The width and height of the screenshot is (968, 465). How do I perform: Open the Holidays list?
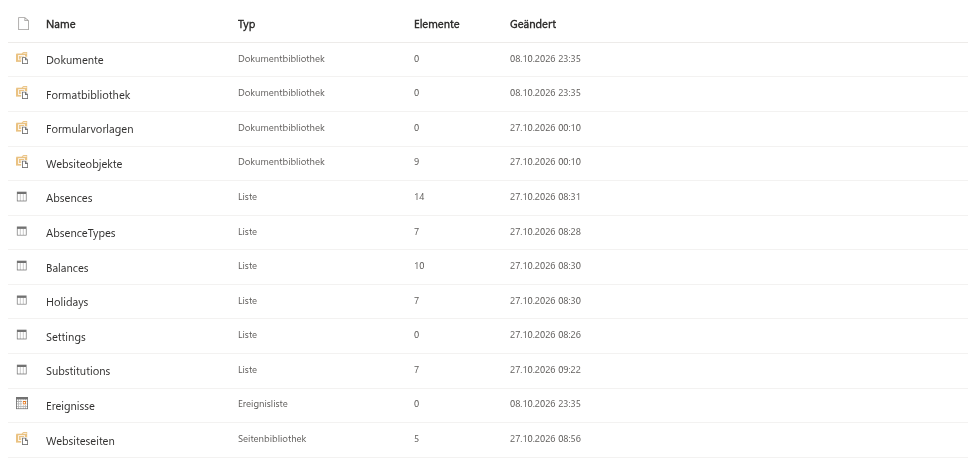(x=67, y=302)
